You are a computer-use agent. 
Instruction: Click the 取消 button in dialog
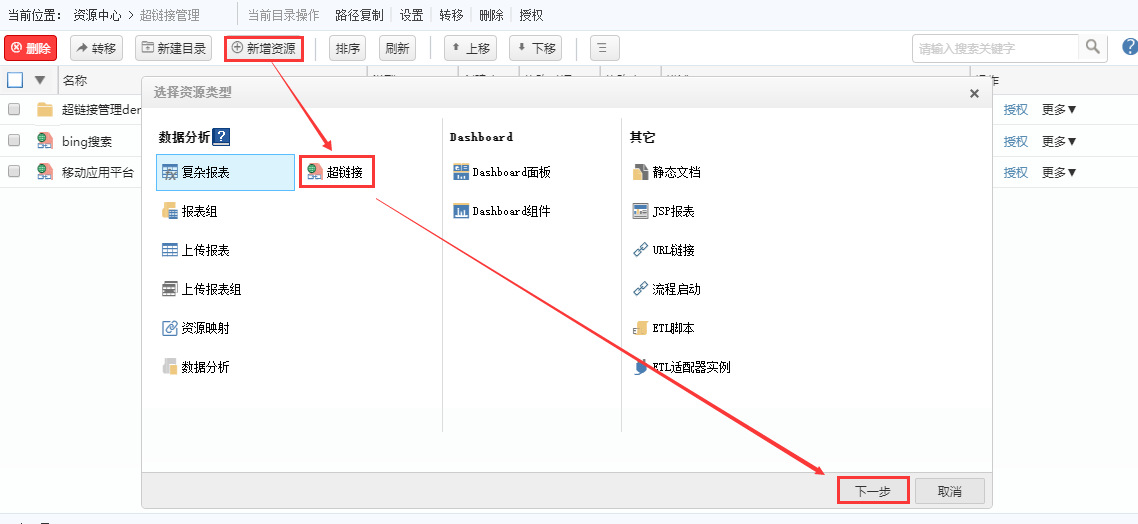point(950,491)
